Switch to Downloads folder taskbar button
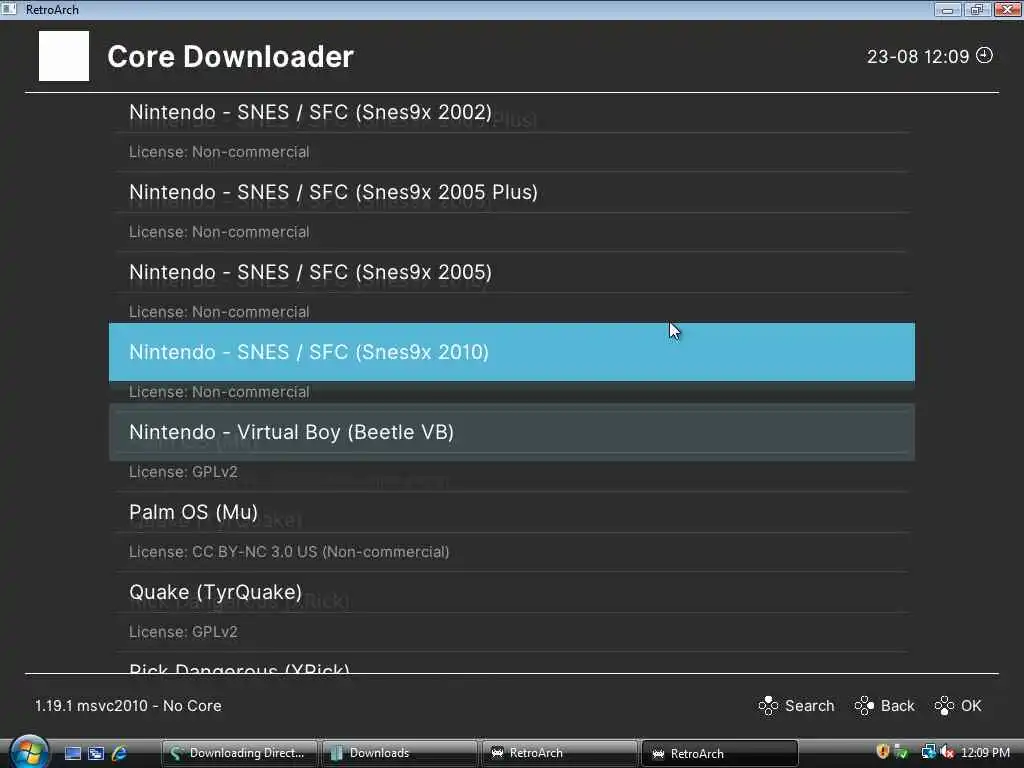 [x=399, y=753]
